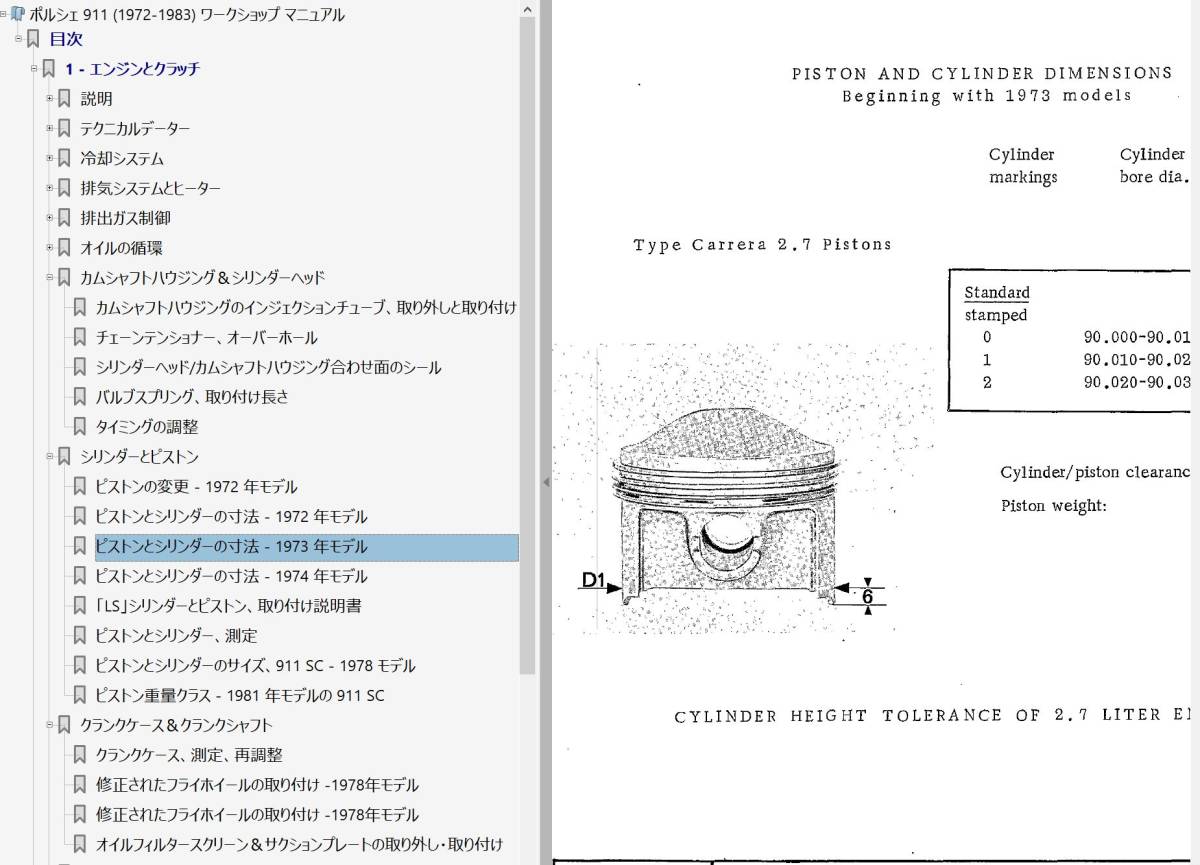Open ピストンとシリンダーの寸法 - 1974 年モデル

pos(231,576)
